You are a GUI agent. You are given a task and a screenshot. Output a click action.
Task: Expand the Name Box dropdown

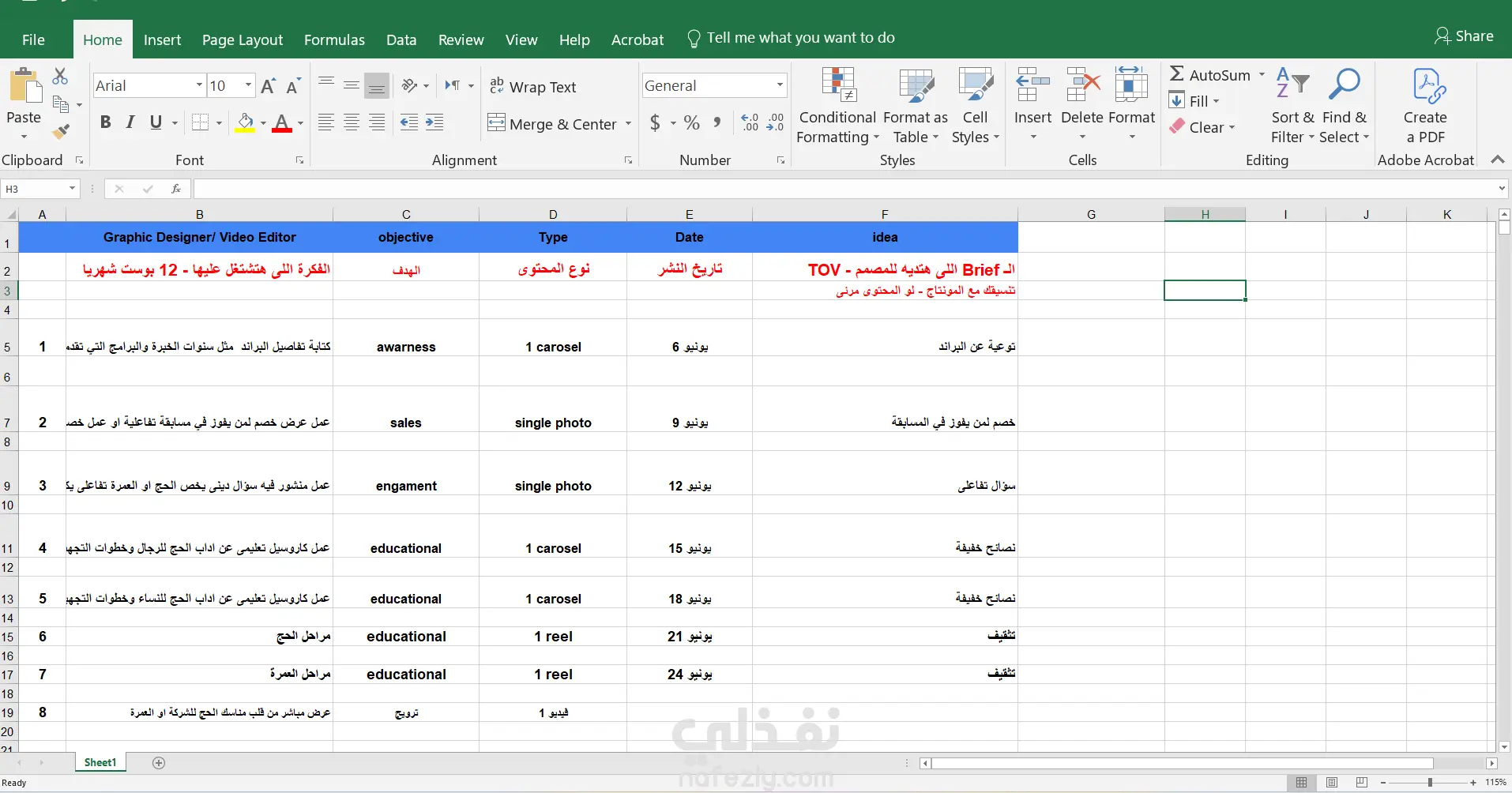(72, 189)
